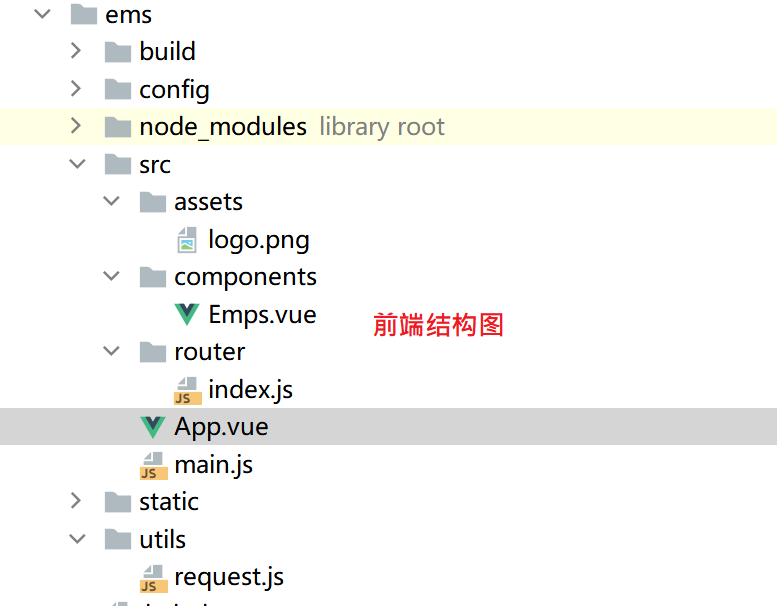Screen dimensions: 777x606
Task: Select the logo.png file name
Action: pos(259,240)
